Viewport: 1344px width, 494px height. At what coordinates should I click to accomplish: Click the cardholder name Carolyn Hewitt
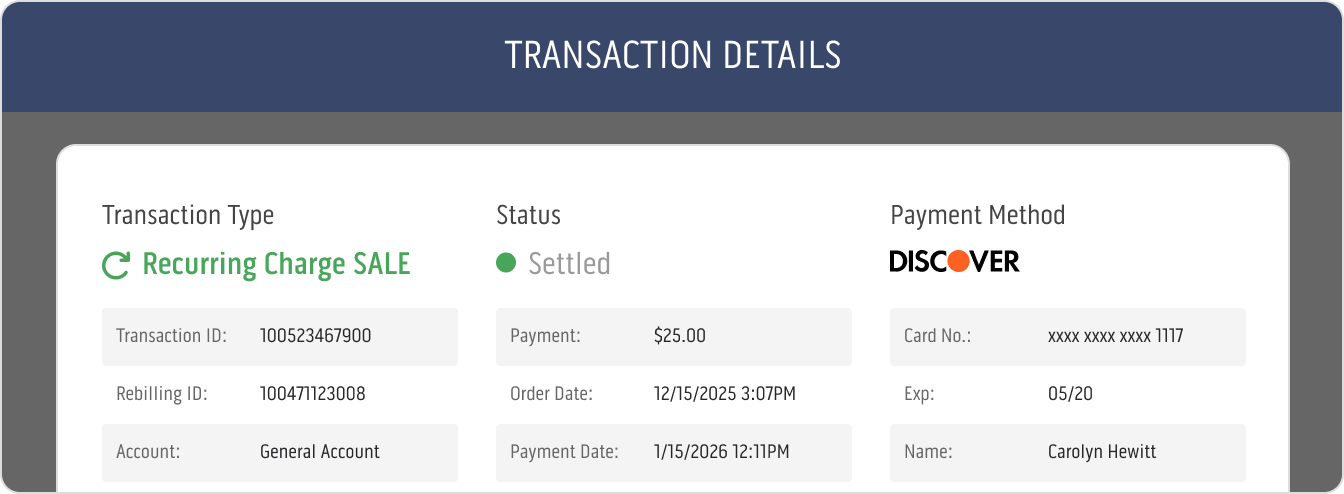point(1101,452)
